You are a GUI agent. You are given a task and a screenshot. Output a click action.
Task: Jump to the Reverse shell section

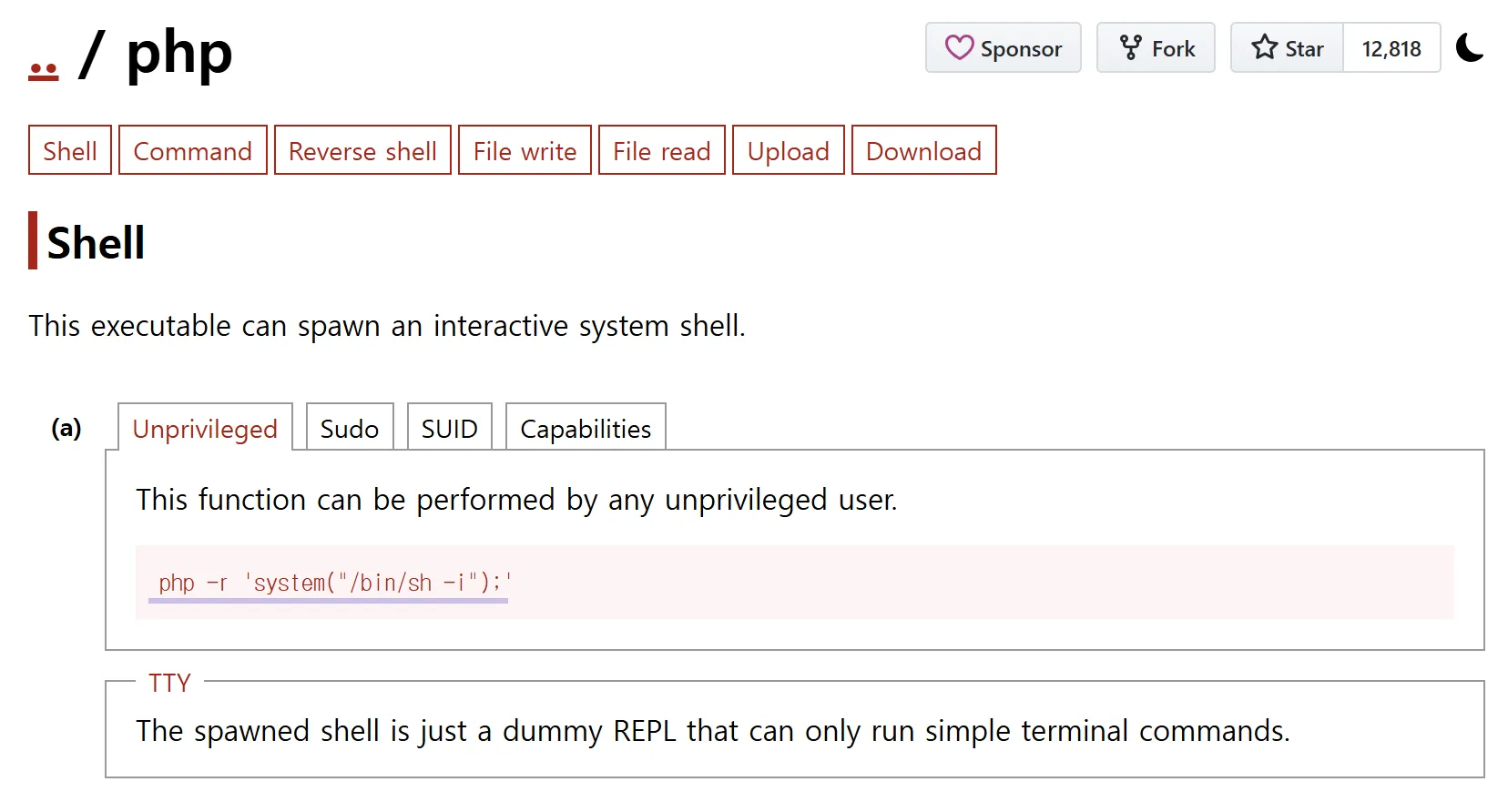362,150
